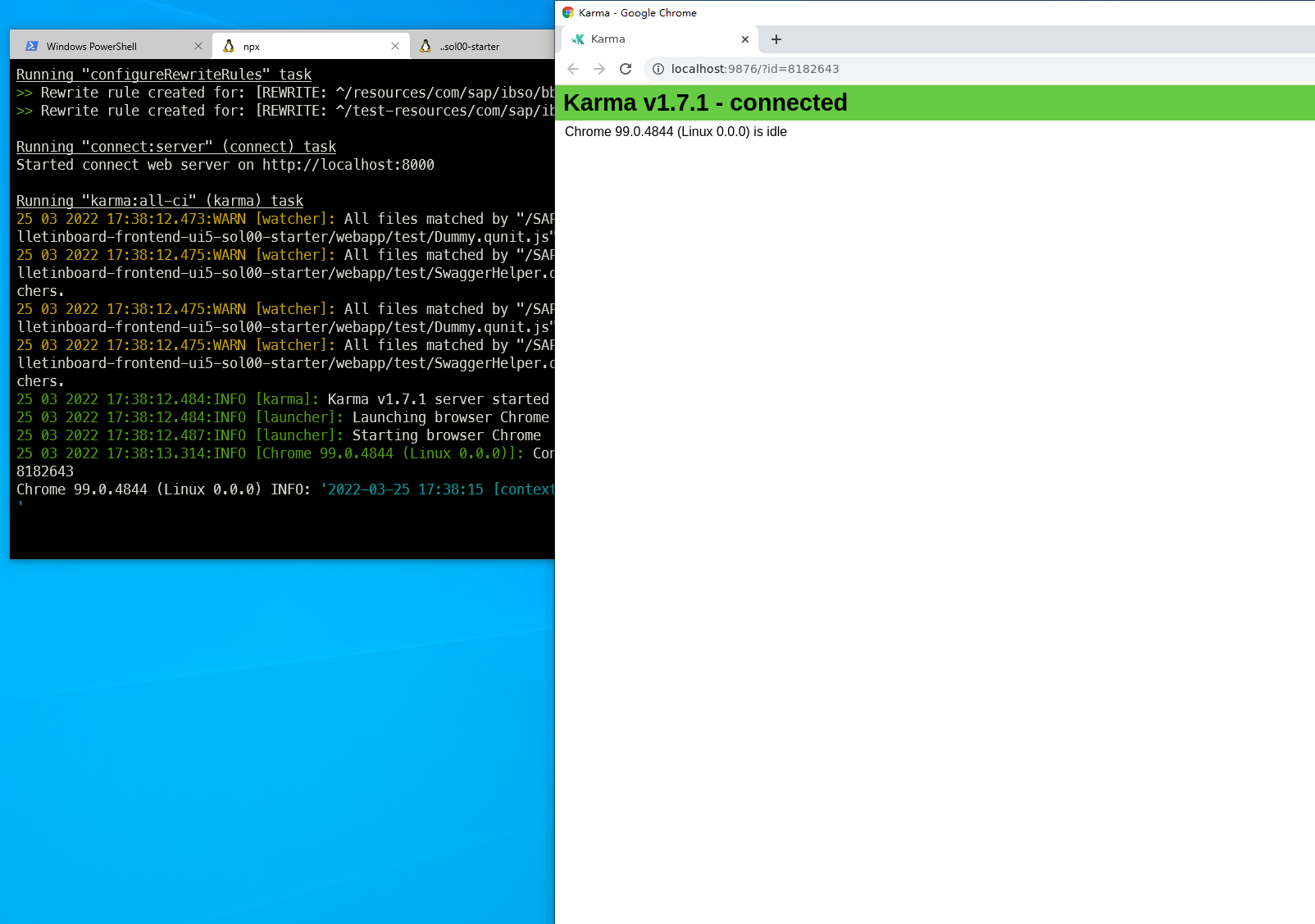1315x924 pixels.
Task: Click the 'Chrome 99.0.4844 (Linux 0.0.0) is idle' text
Action: click(x=676, y=131)
